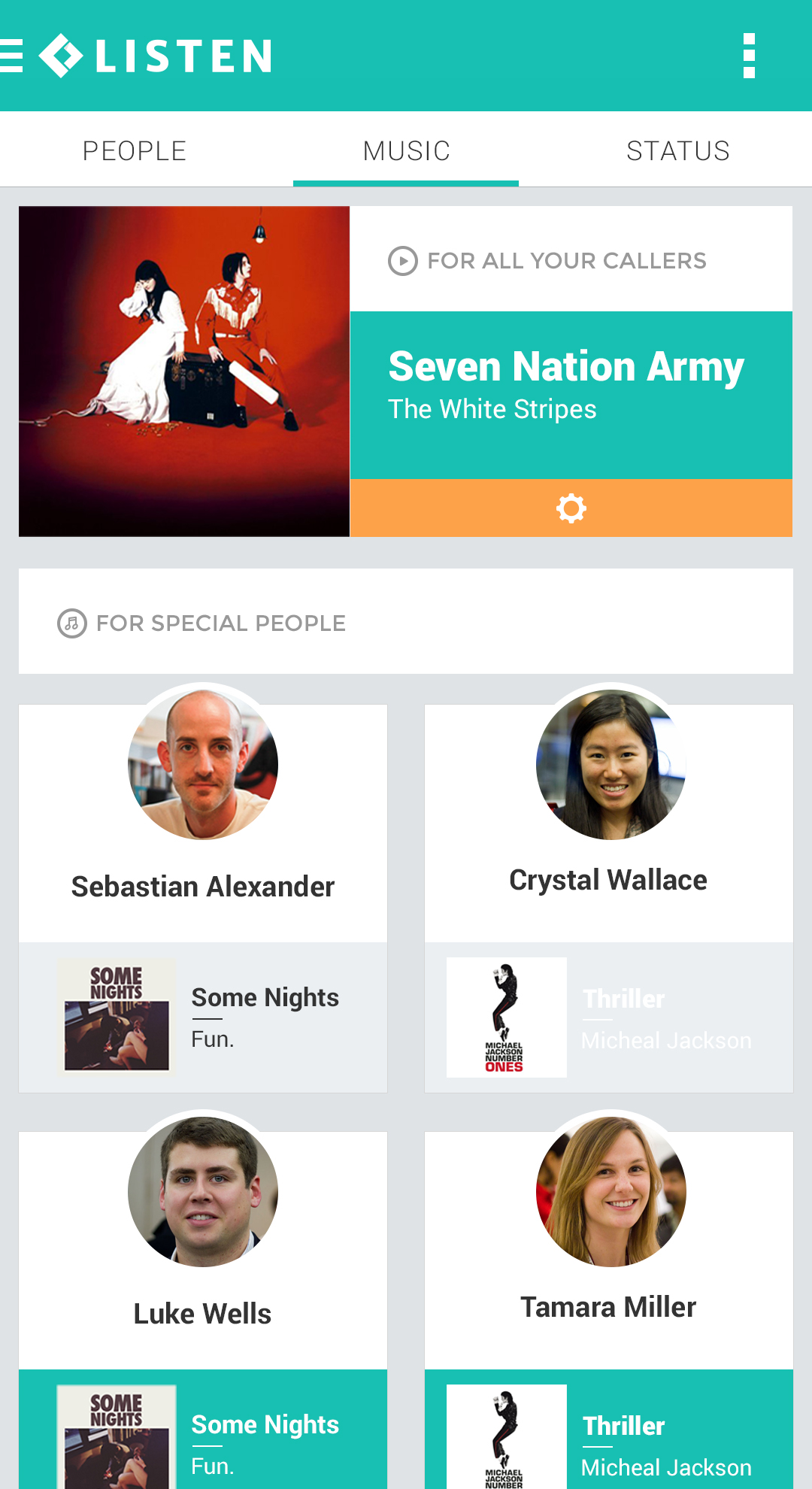Tap Tamara Miller's avatar picture
812x1489 pixels.
click(611, 1192)
